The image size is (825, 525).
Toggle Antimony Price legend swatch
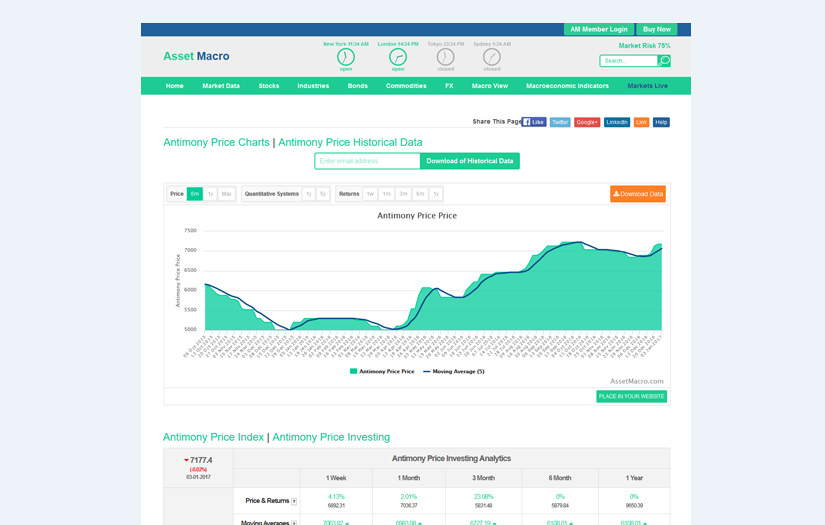(x=353, y=371)
